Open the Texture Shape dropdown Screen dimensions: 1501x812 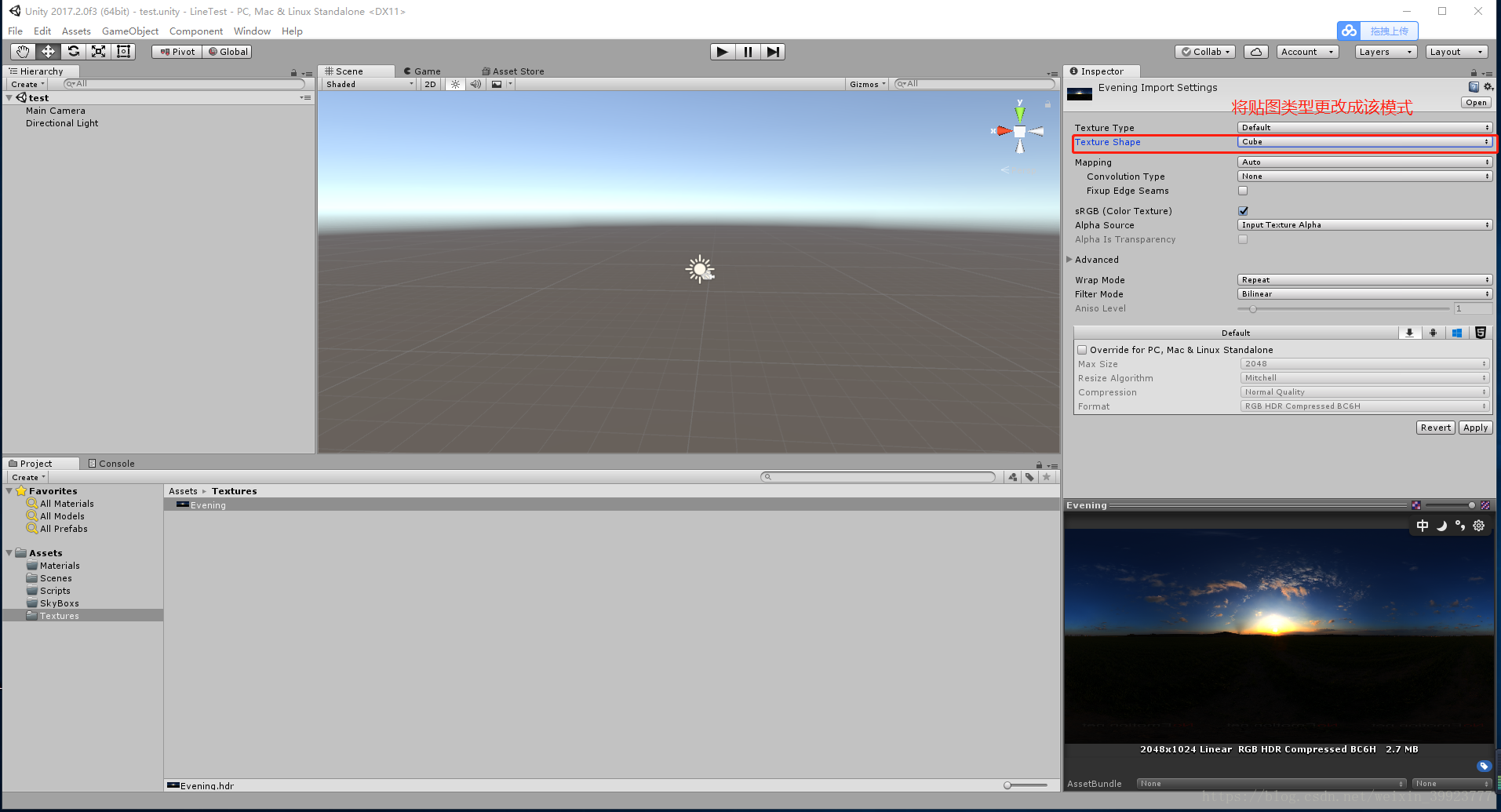(1364, 142)
